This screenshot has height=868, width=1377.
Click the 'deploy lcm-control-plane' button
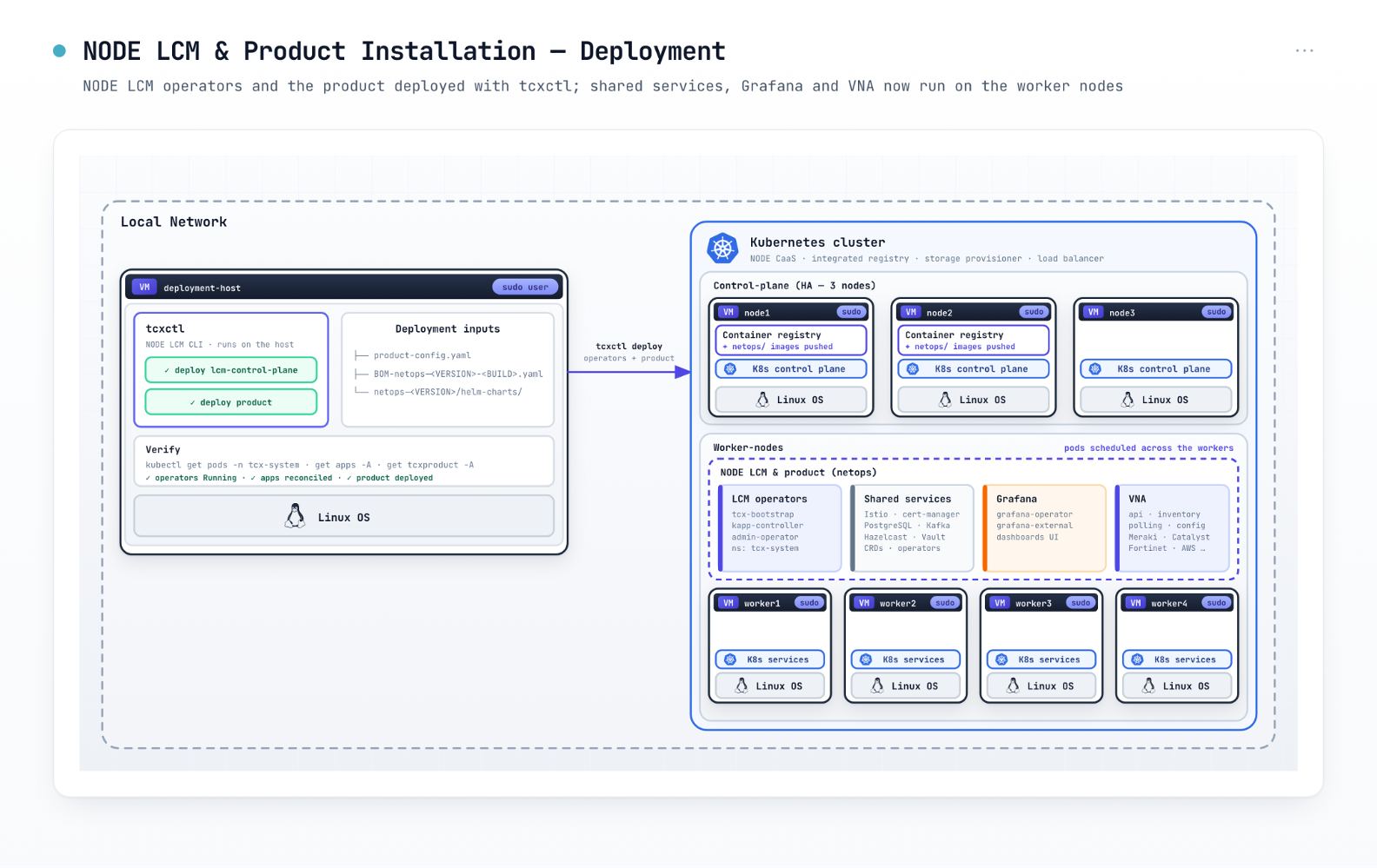(x=231, y=370)
